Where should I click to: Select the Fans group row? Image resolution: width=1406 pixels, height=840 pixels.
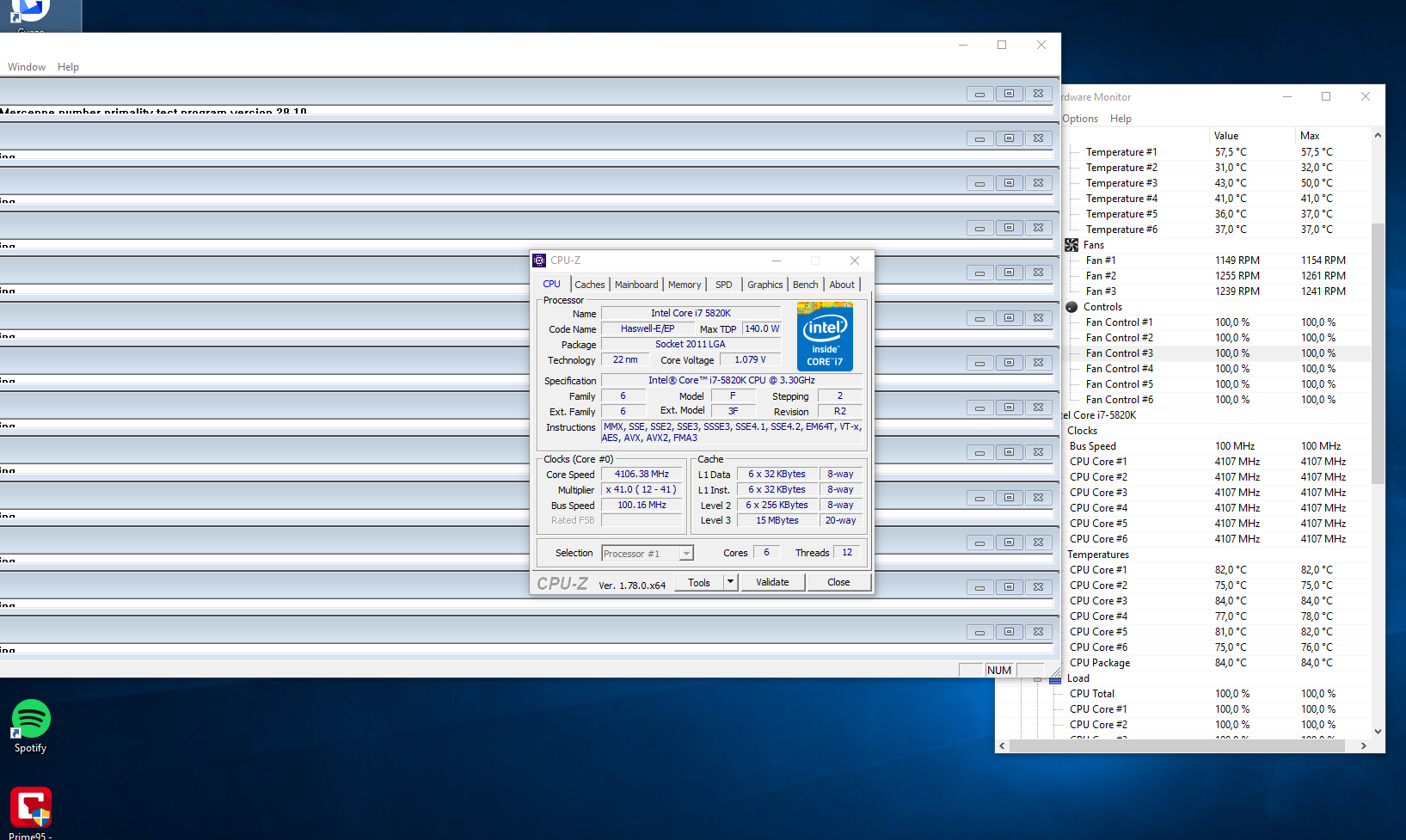coord(1218,245)
